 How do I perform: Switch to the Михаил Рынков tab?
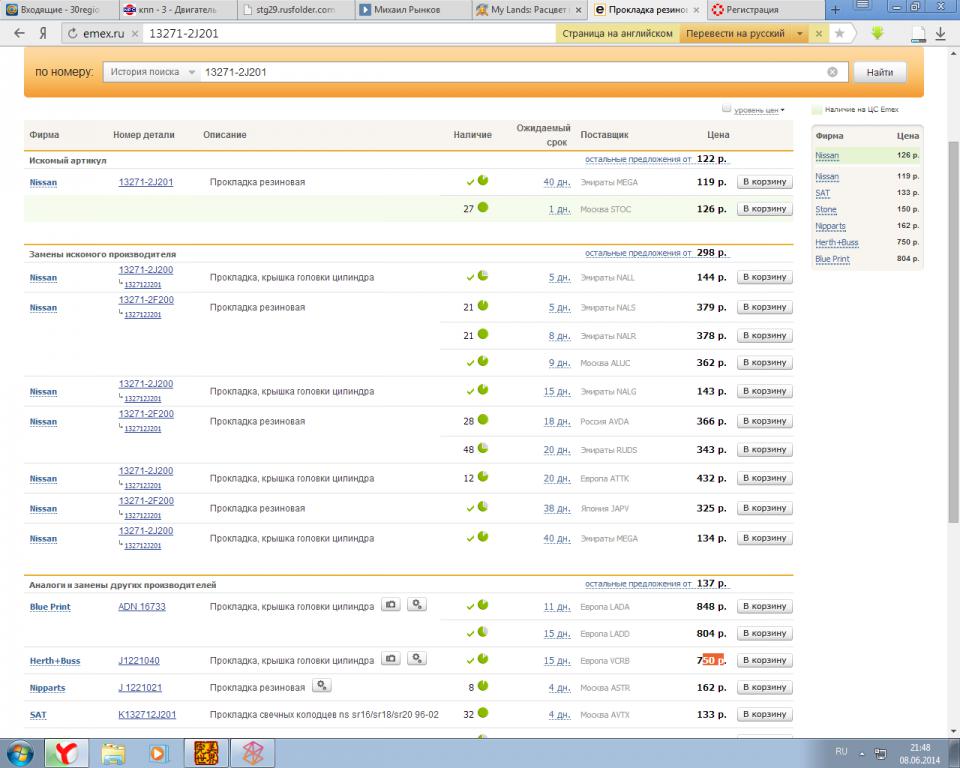tap(414, 10)
